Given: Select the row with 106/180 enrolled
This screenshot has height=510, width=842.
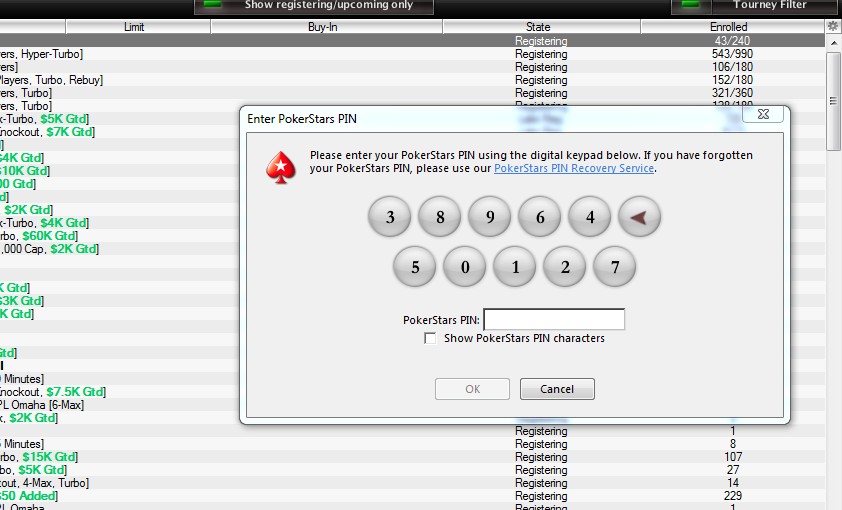Looking at the screenshot, I should [412, 67].
